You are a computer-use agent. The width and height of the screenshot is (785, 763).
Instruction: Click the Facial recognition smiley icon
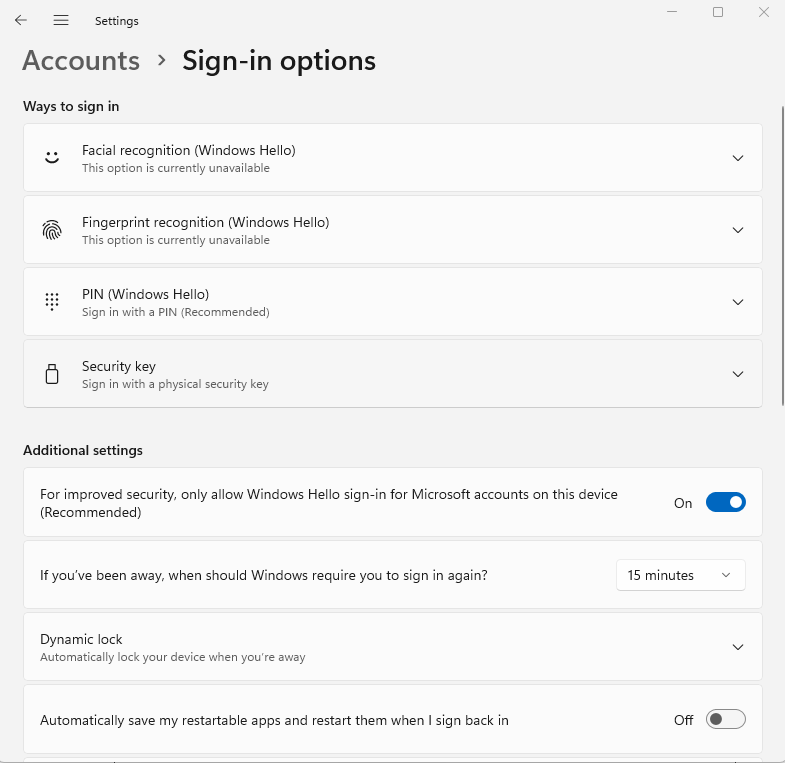coord(52,158)
